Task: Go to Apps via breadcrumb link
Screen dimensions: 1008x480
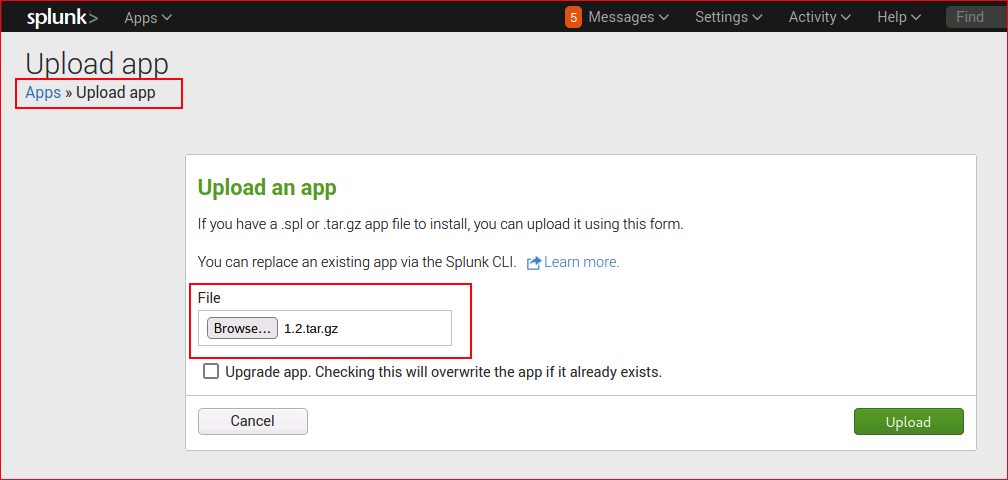Action: pos(43,93)
